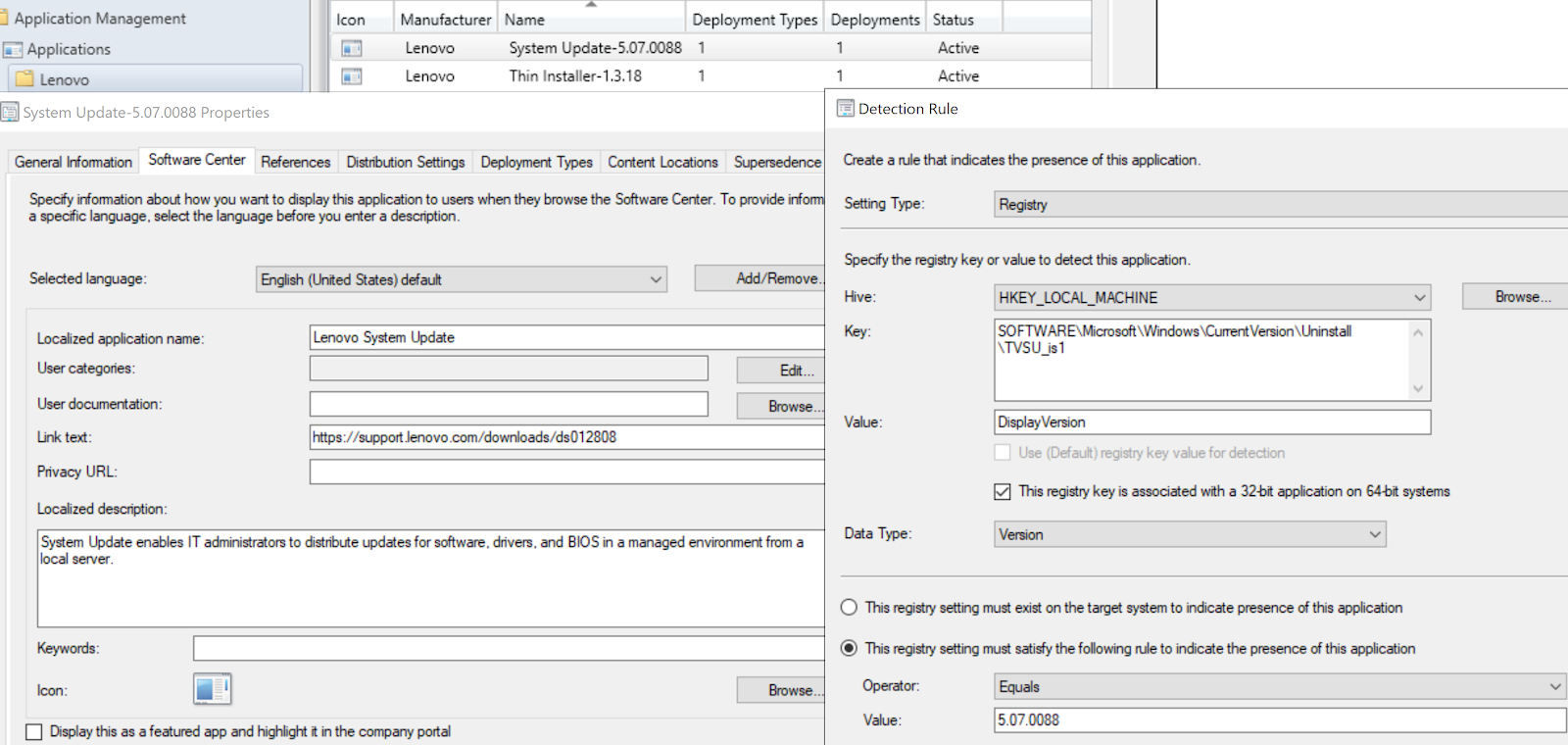This screenshot has width=1568, height=745.
Task: Open the Setting Type dropdown
Action: point(1281,204)
